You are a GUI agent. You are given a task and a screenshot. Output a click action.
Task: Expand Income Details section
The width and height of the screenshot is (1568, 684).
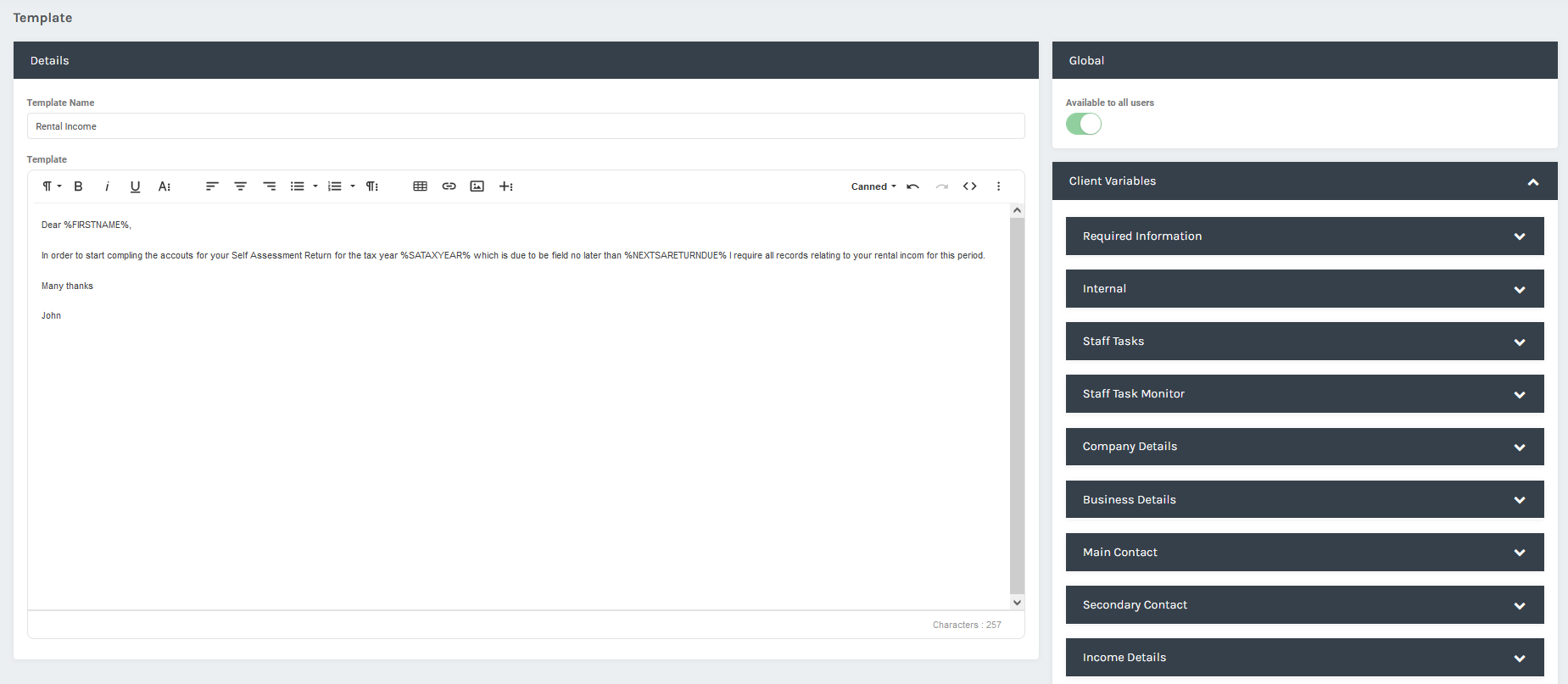(x=1305, y=658)
